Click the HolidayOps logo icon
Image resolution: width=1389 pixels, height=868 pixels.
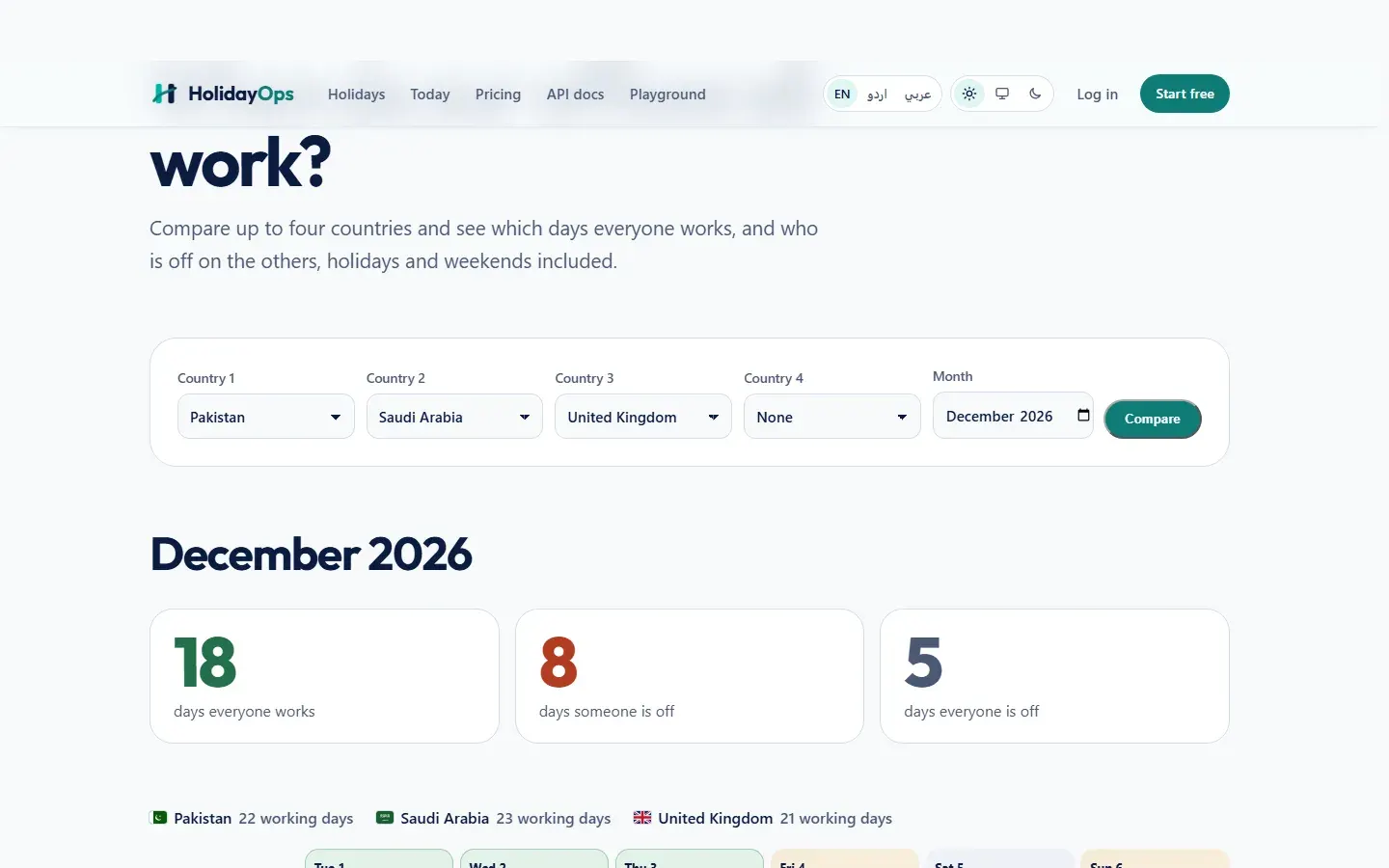click(x=164, y=94)
